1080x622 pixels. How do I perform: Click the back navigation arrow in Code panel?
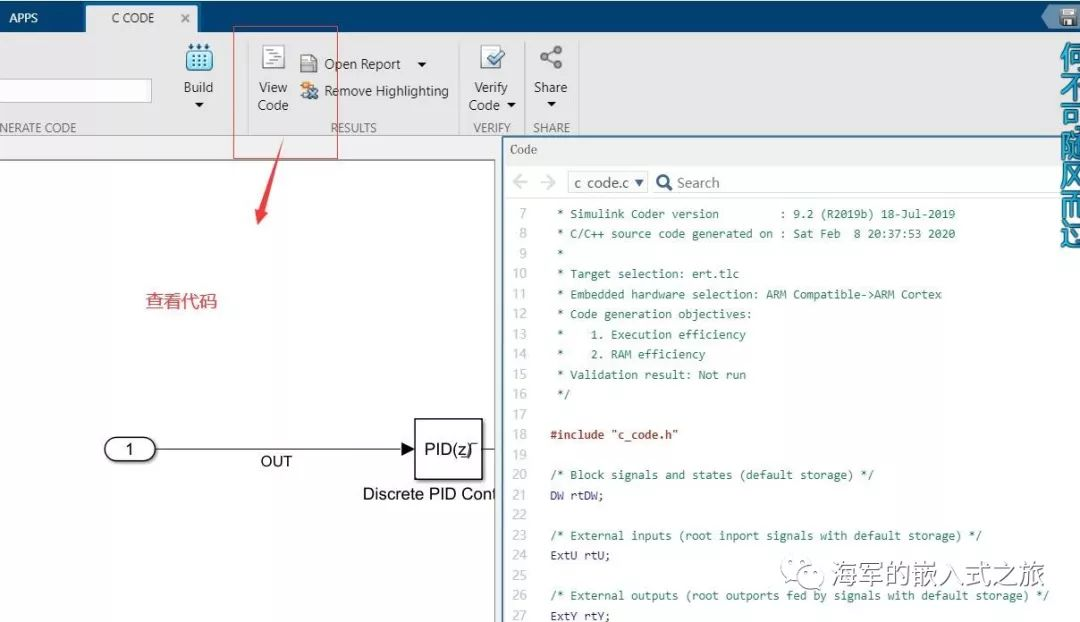tap(519, 182)
